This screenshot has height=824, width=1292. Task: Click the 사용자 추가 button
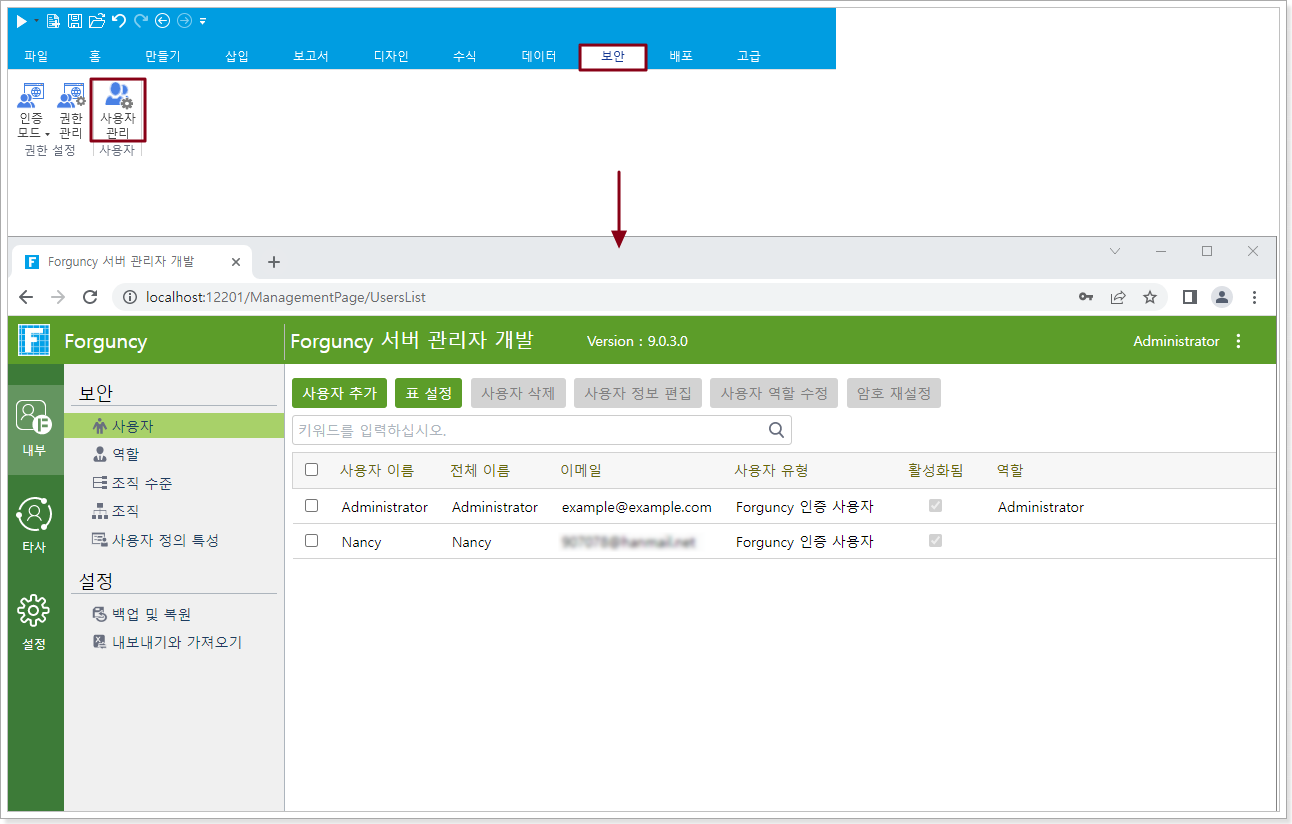[x=339, y=393]
